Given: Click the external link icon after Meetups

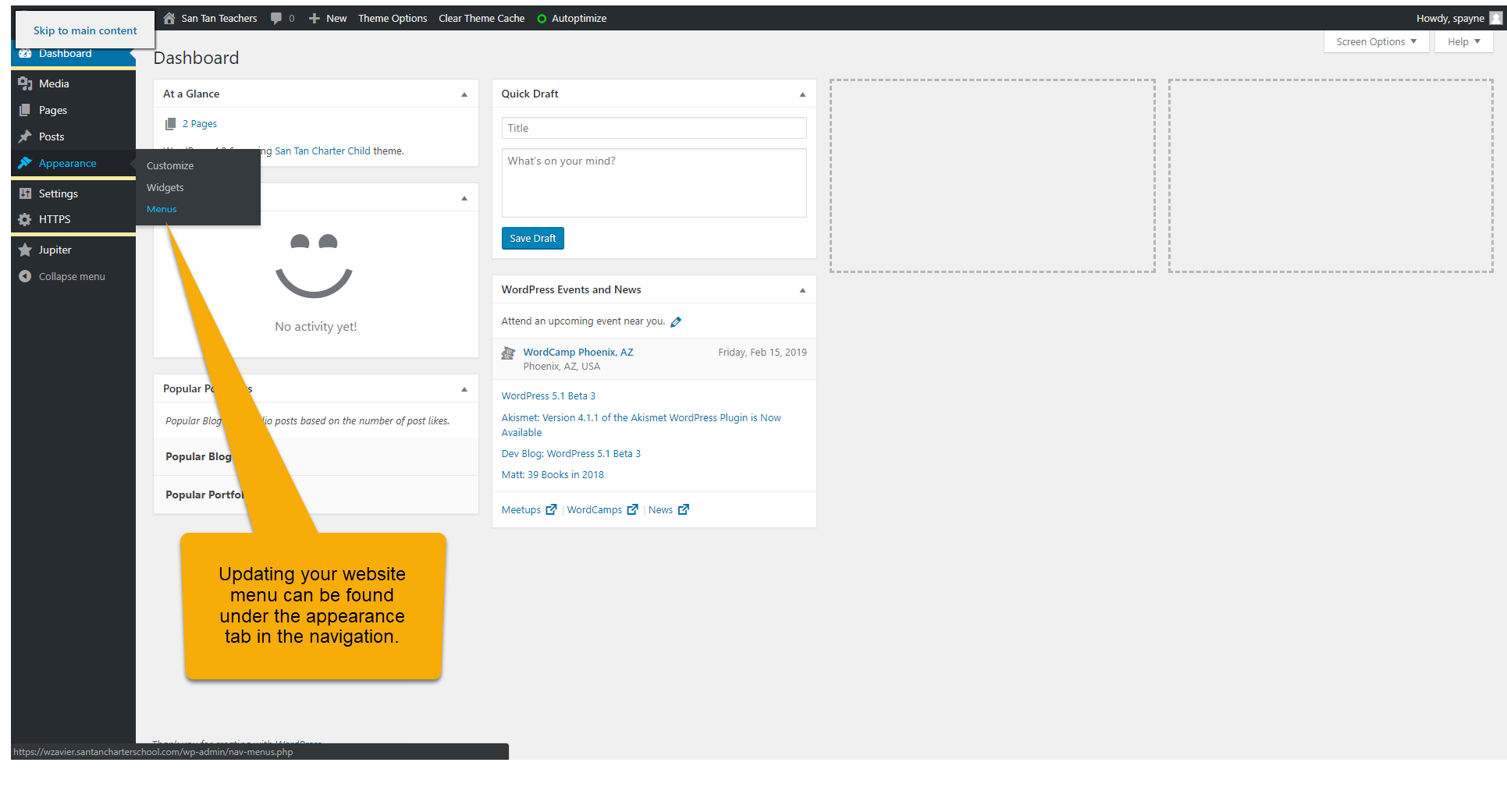Looking at the screenshot, I should 551,509.
